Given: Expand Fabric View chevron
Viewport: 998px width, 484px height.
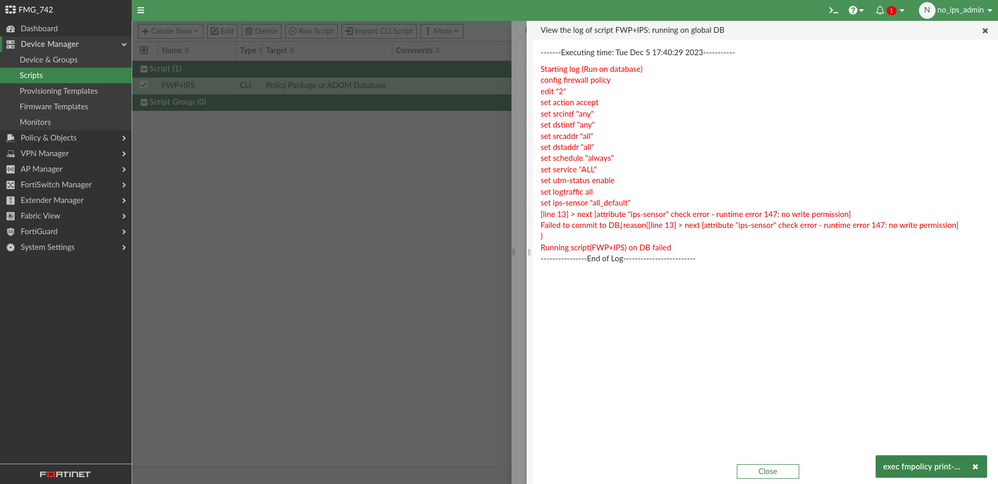Looking at the screenshot, I should (124, 216).
